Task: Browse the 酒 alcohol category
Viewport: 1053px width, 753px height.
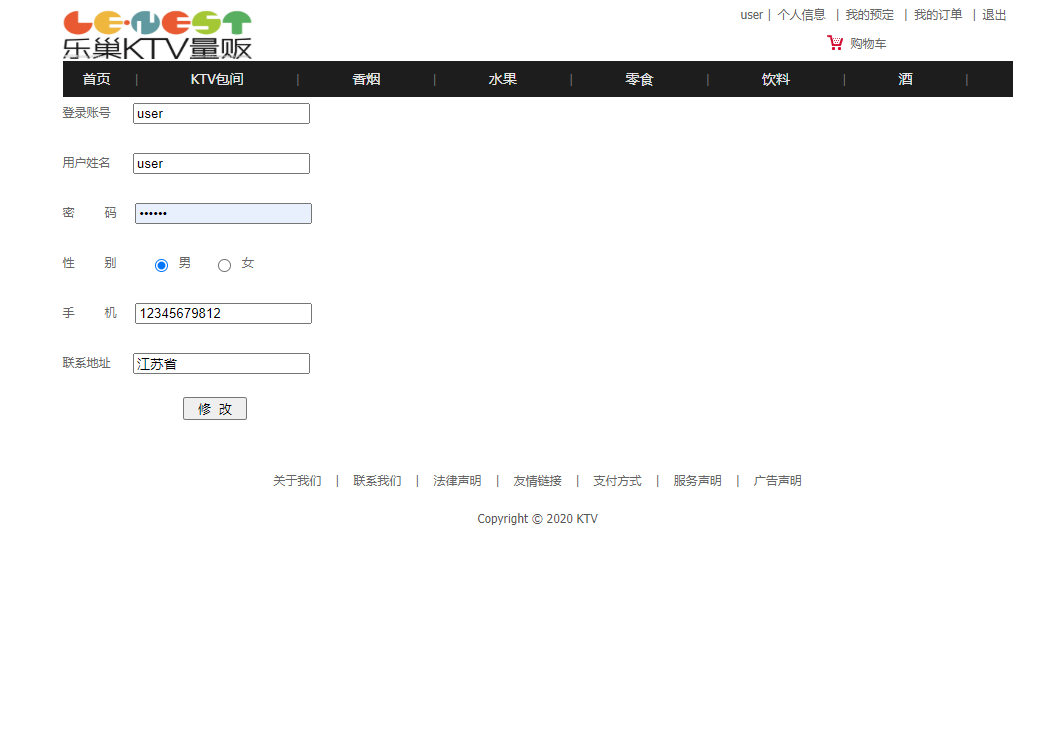Action: [x=905, y=79]
